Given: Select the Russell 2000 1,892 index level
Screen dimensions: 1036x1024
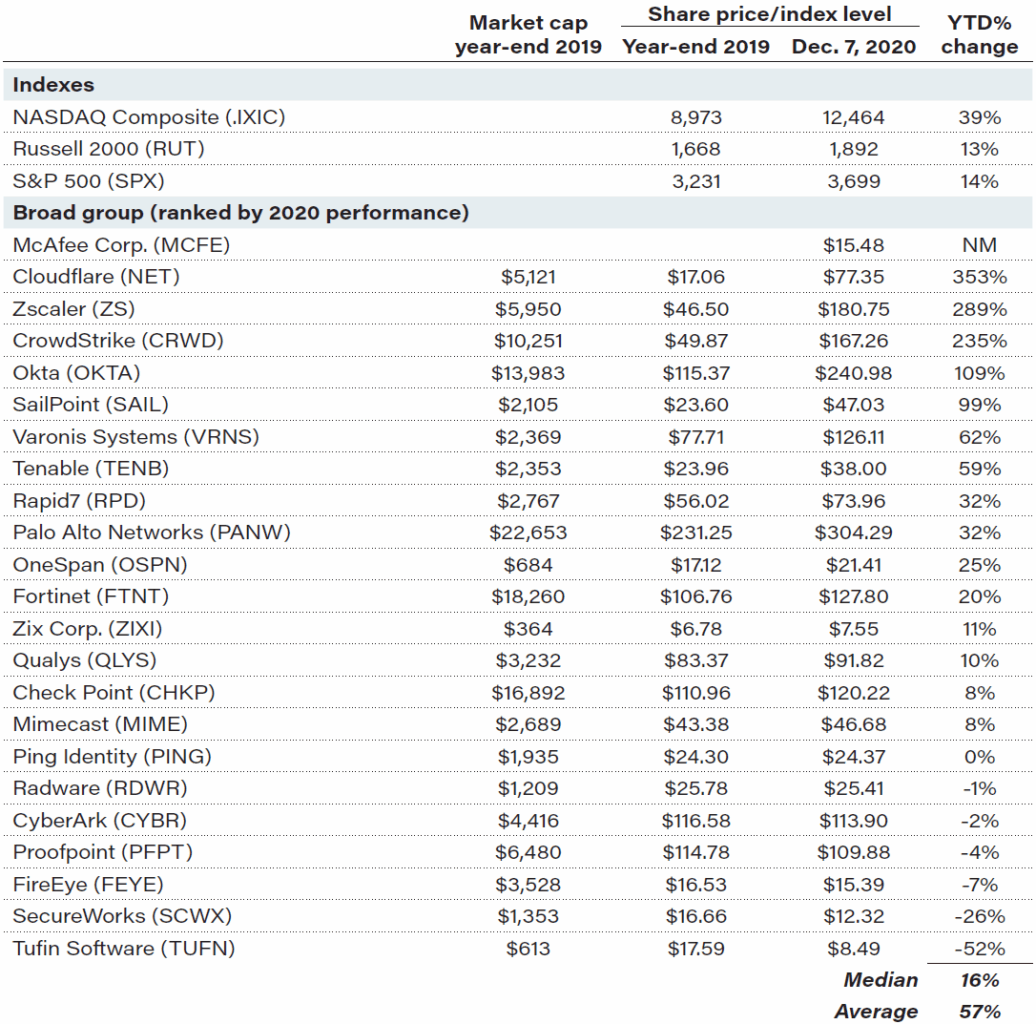Looking at the screenshot, I should tap(853, 149).
